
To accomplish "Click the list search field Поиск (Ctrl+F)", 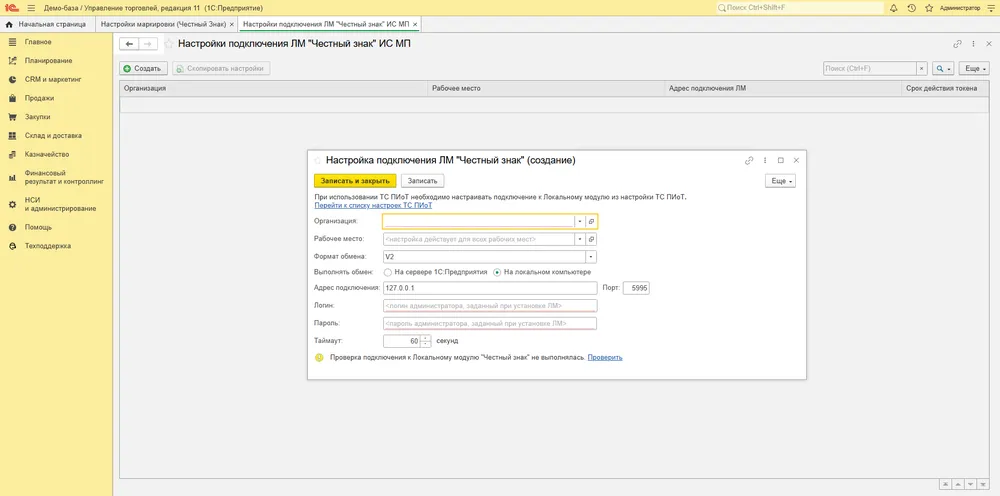I will (x=870, y=68).
